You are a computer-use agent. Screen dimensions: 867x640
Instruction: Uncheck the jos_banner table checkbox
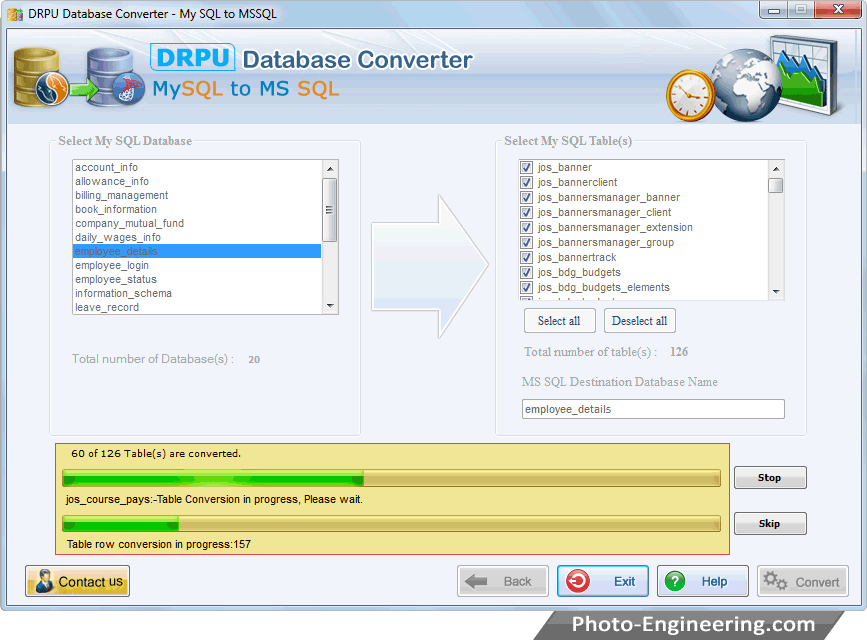(526, 168)
